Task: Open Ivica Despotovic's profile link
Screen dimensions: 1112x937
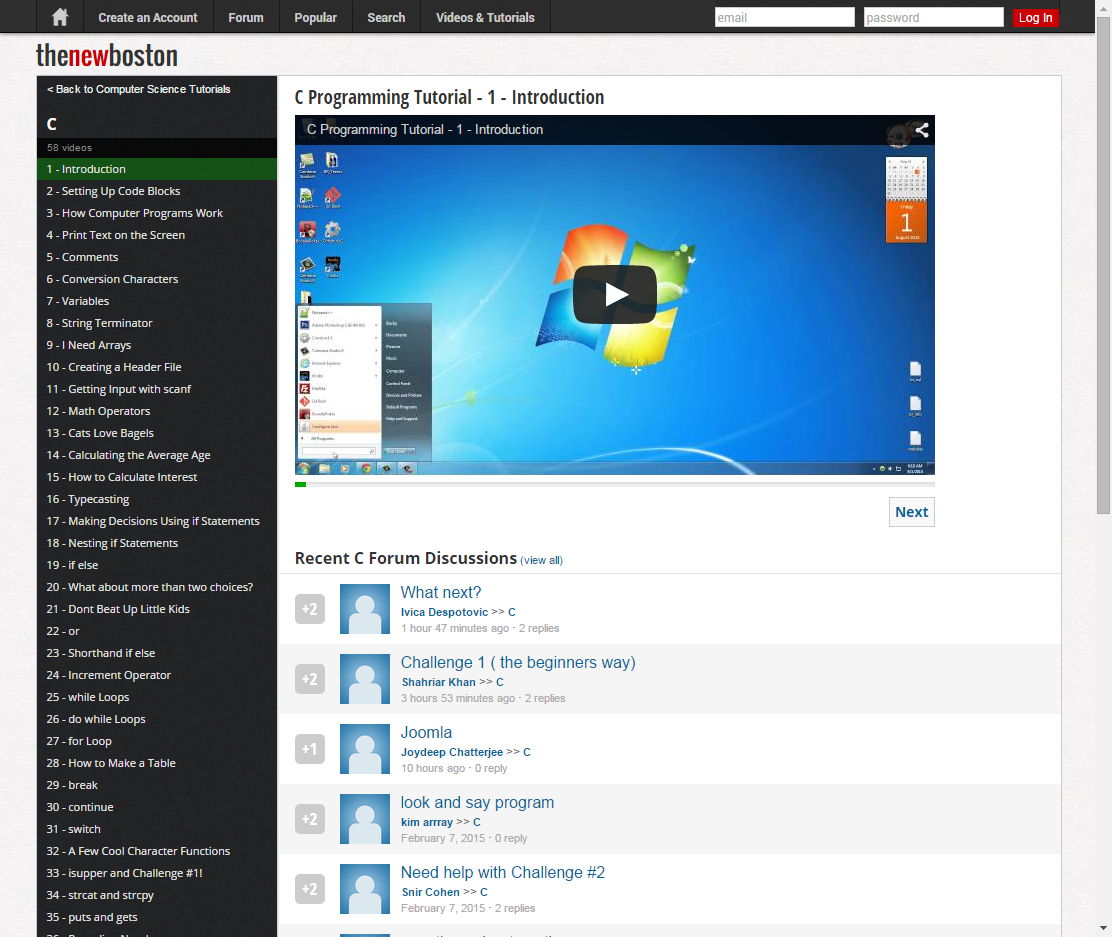Action: 444,612
